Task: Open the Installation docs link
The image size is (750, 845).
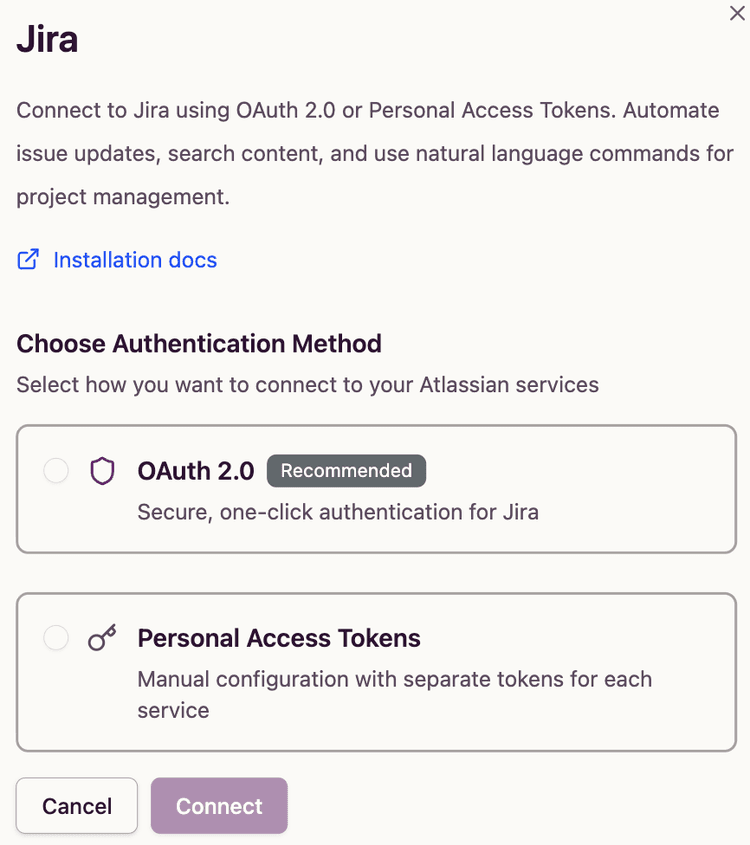Action: [135, 259]
